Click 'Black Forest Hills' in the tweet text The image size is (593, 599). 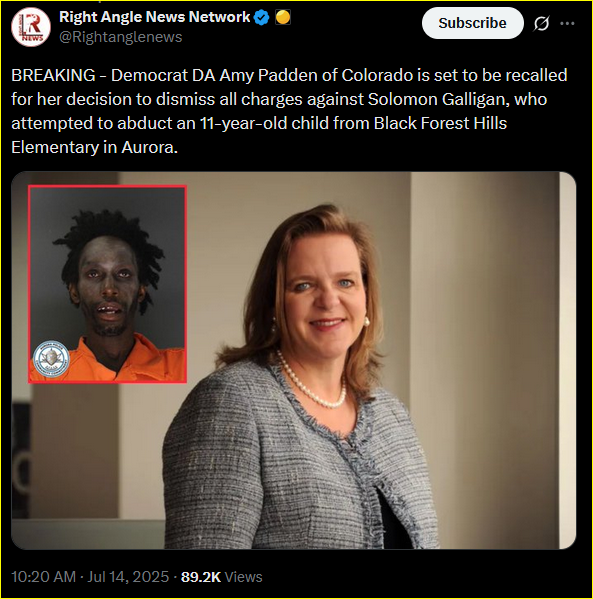440,123
